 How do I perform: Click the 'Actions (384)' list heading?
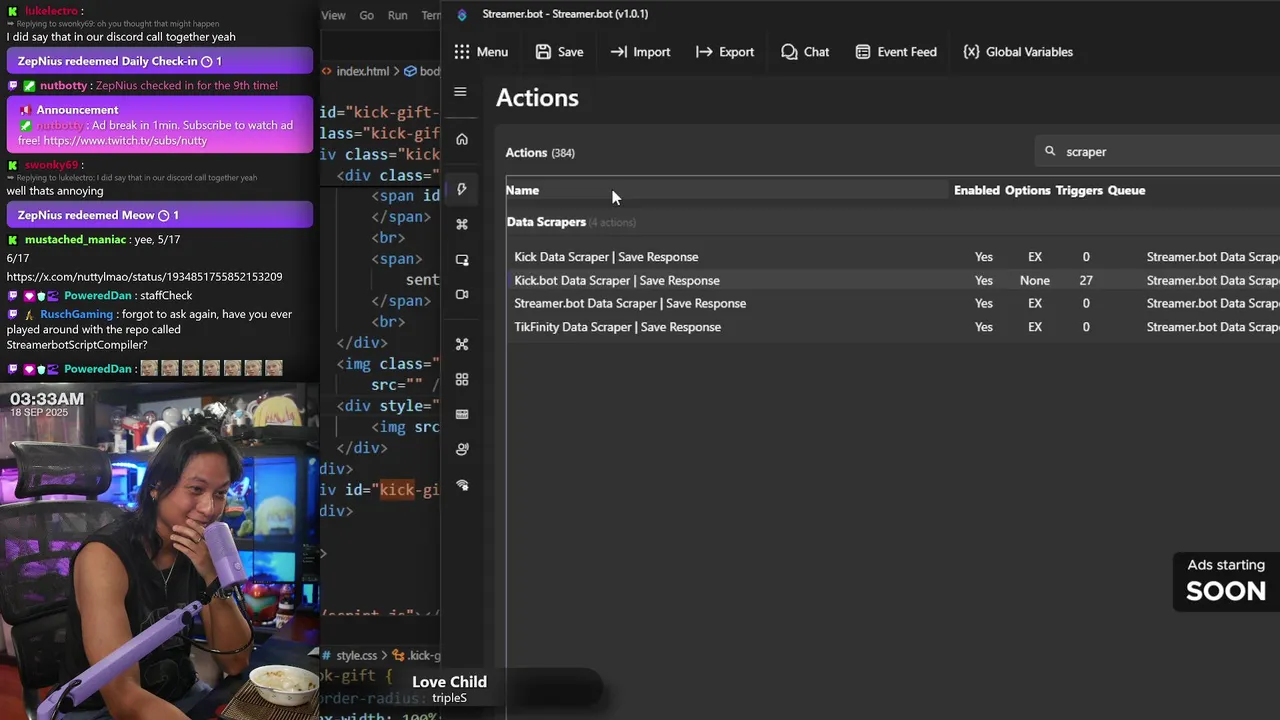pyautogui.click(x=540, y=153)
